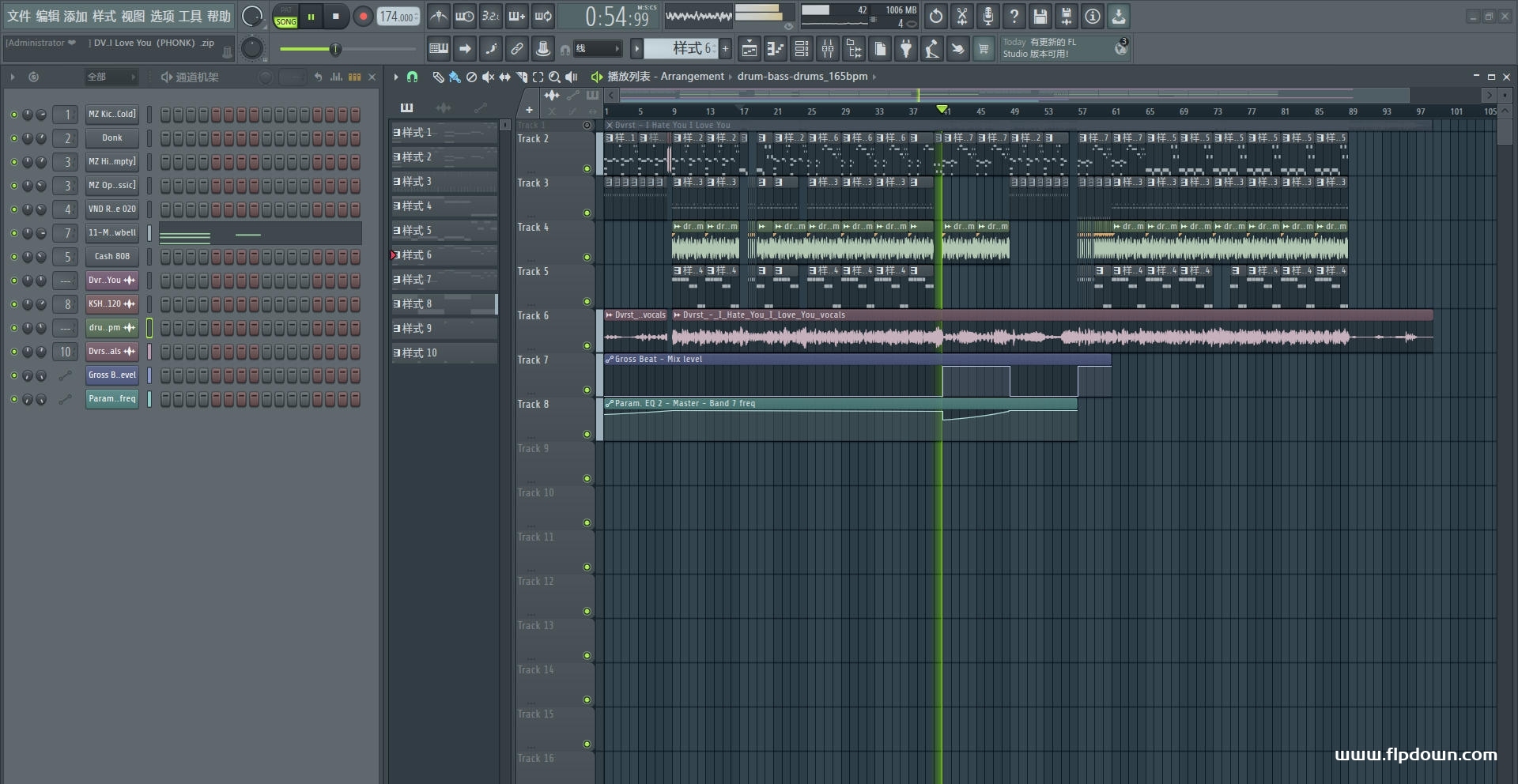Open the Cash 808 channel button
Viewport: 1518px width, 784px height.
[111, 256]
